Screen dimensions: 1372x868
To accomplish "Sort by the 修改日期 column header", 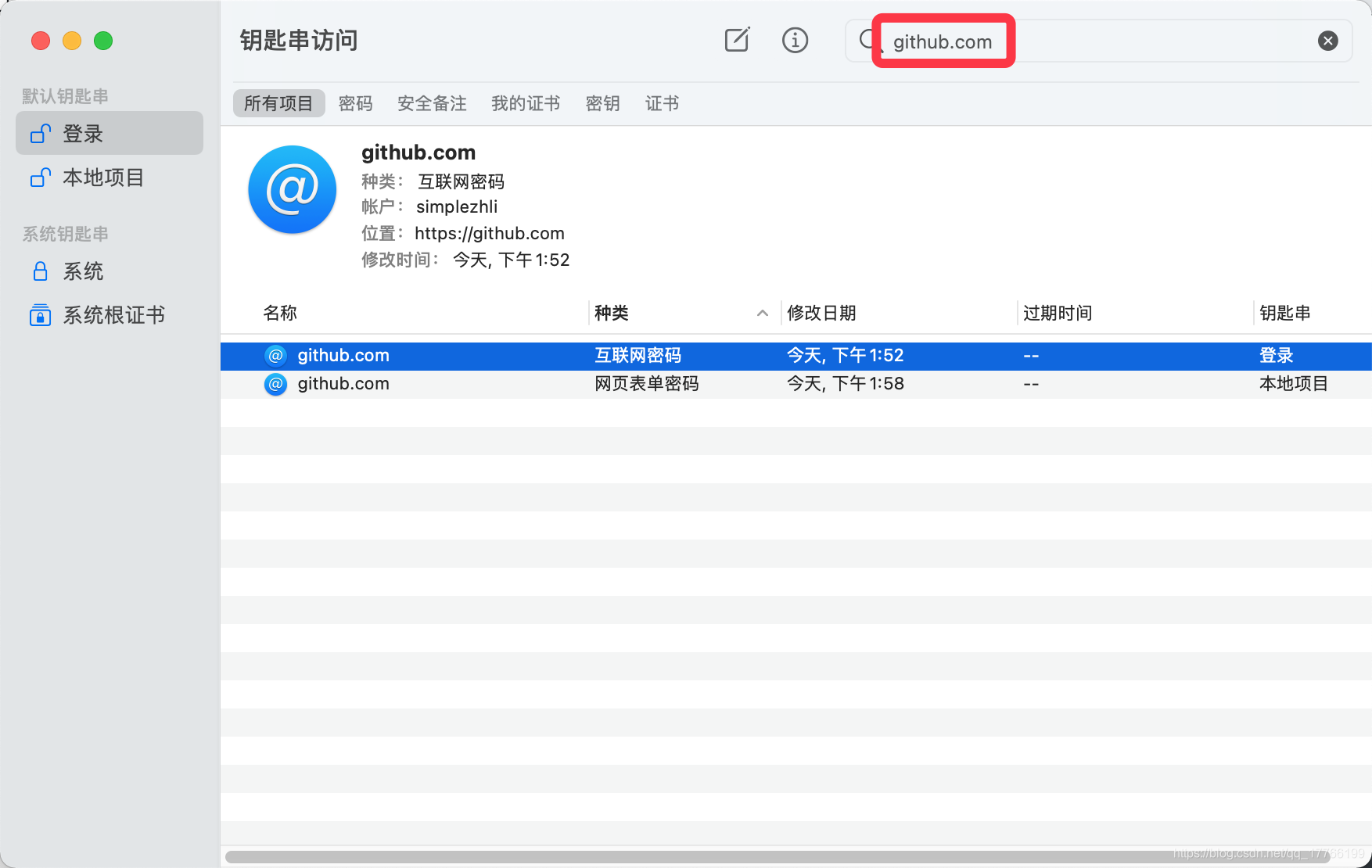I will click(x=821, y=313).
